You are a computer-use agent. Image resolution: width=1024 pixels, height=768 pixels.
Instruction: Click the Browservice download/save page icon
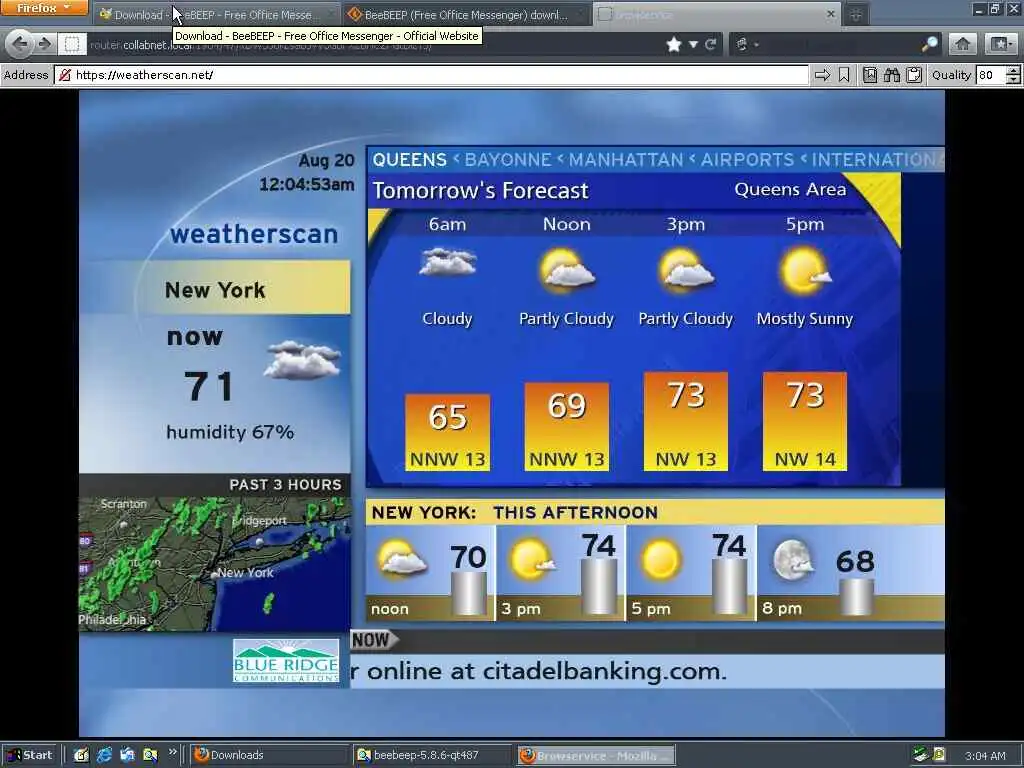pos(870,75)
